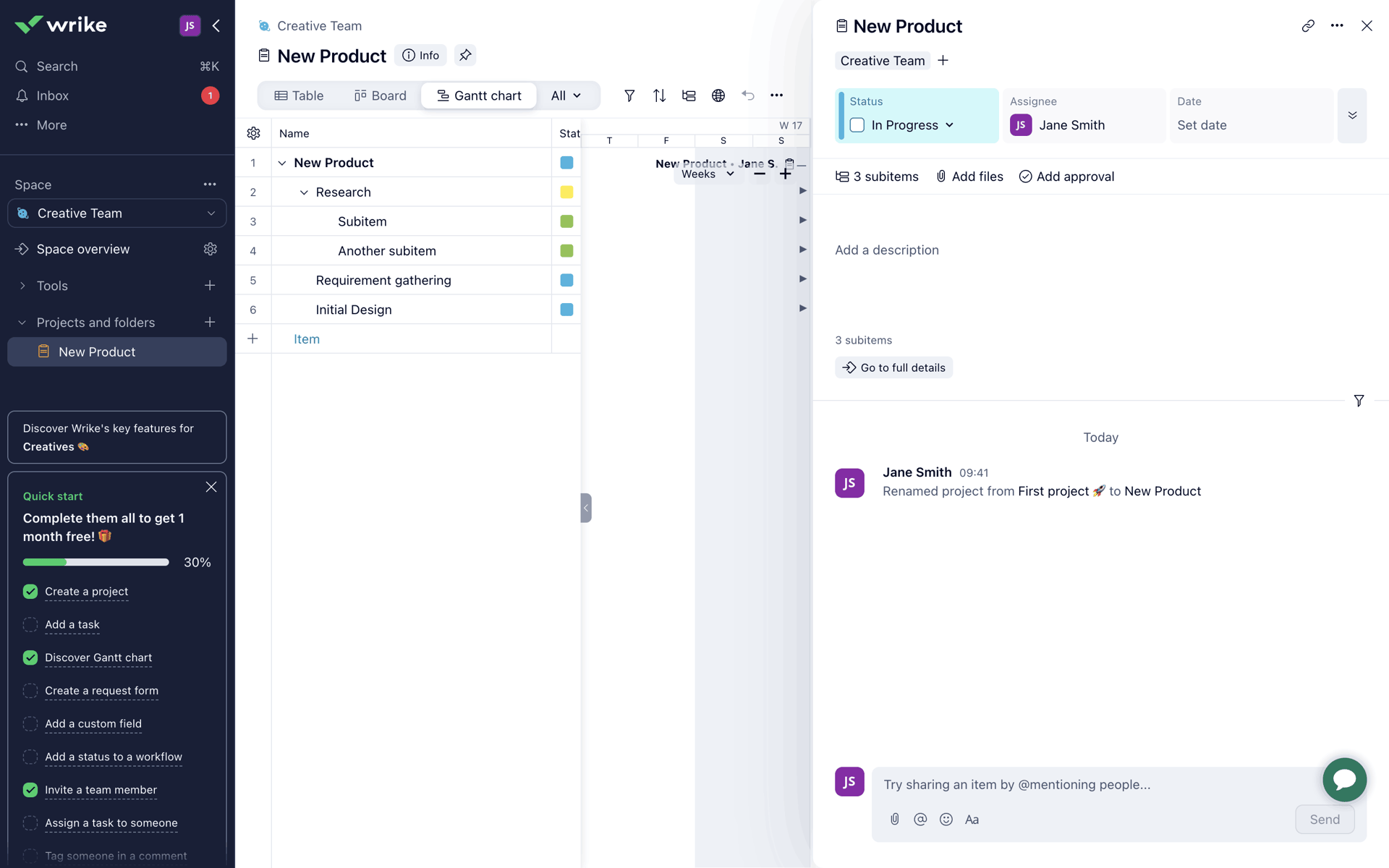Viewport: 1389px width, 868px height.
Task: Add another location tag next to Creative Team
Action: click(x=943, y=61)
